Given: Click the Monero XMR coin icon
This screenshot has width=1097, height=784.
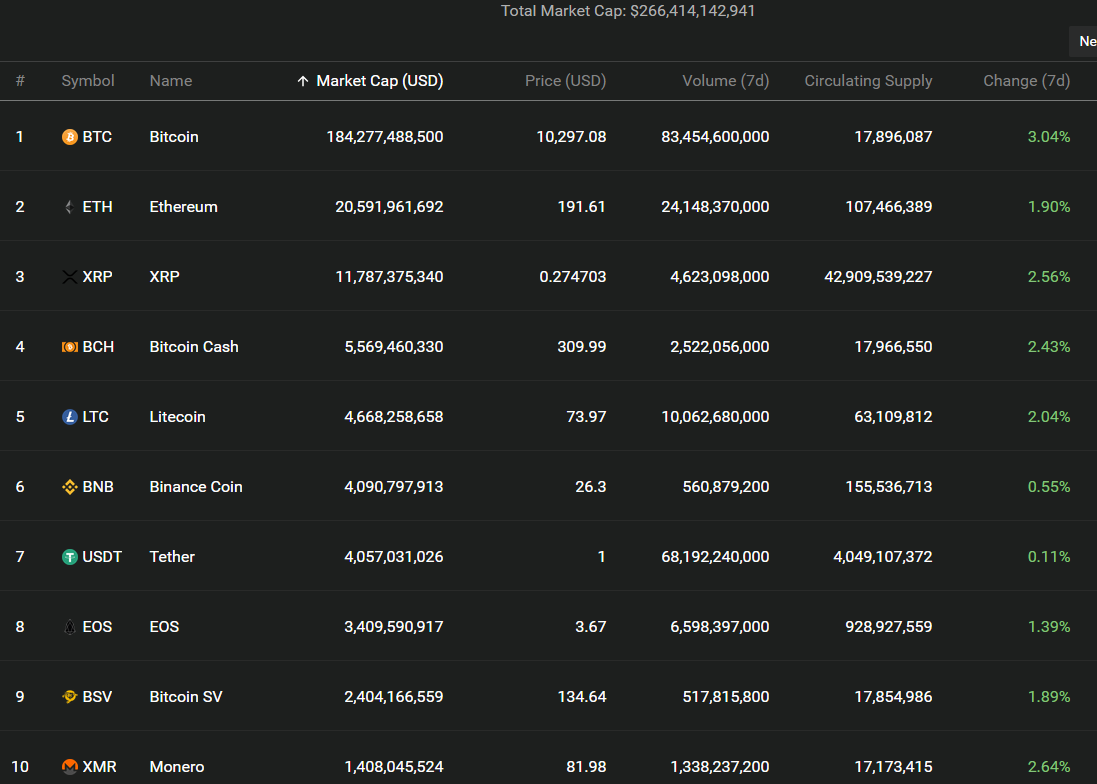Looking at the screenshot, I should click(70, 767).
